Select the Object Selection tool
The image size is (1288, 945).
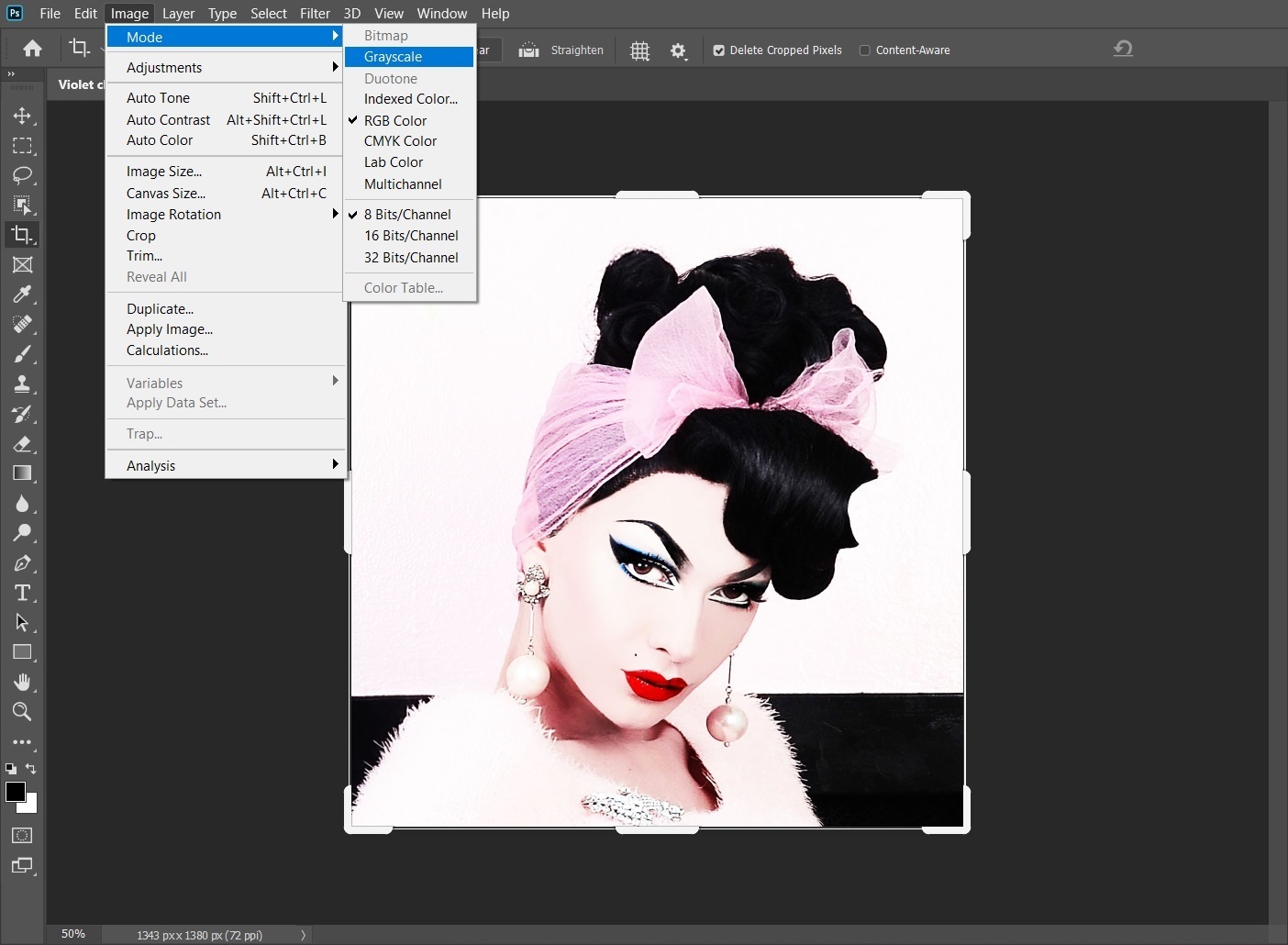(x=22, y=205)
